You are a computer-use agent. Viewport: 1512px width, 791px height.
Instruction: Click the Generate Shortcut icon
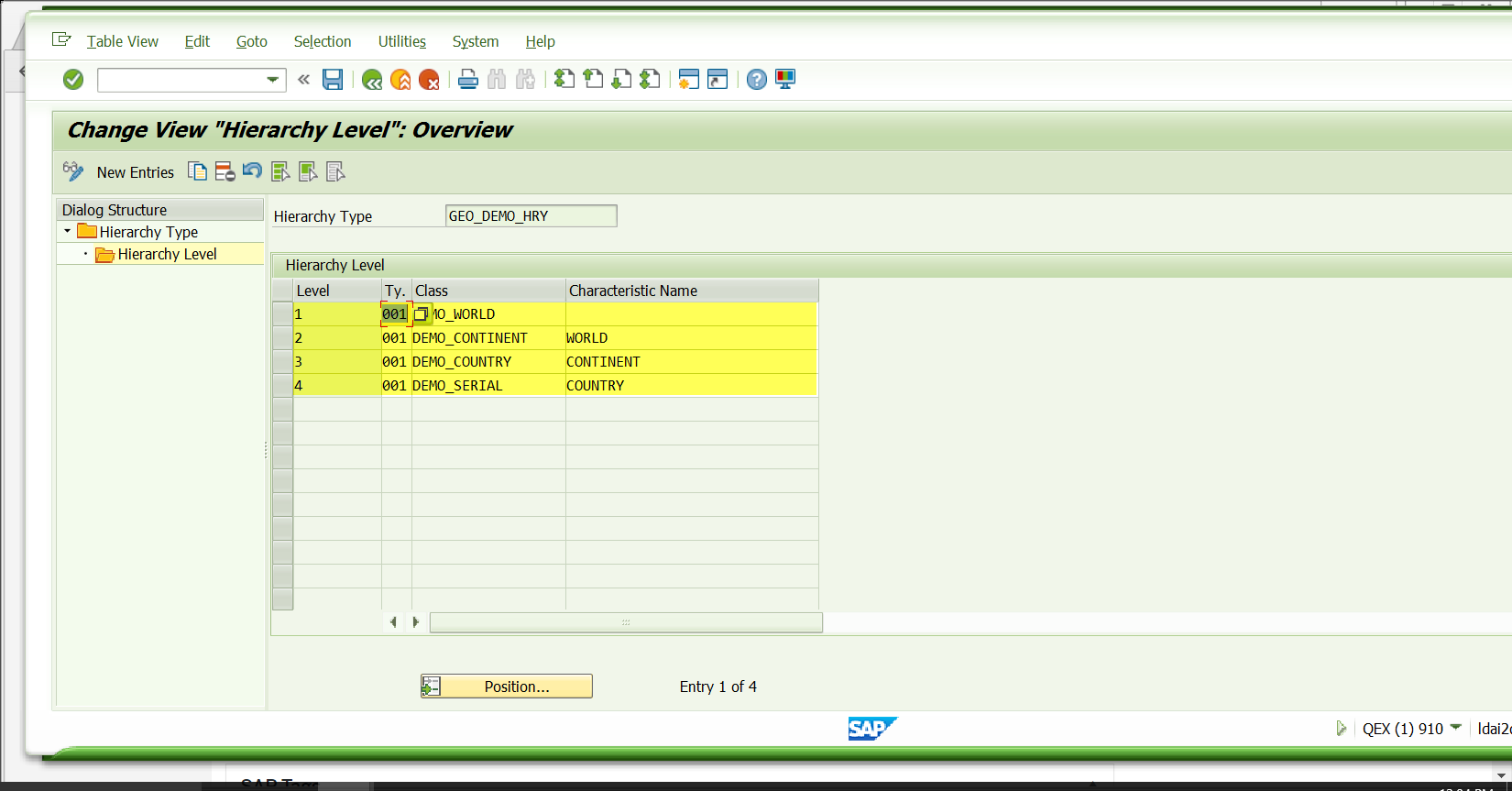718,80
